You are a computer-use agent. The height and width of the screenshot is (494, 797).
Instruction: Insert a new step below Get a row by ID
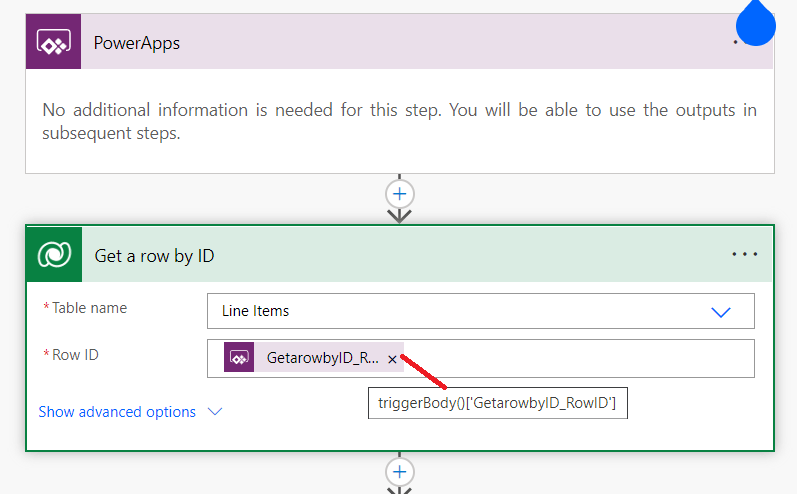[400, 471]
